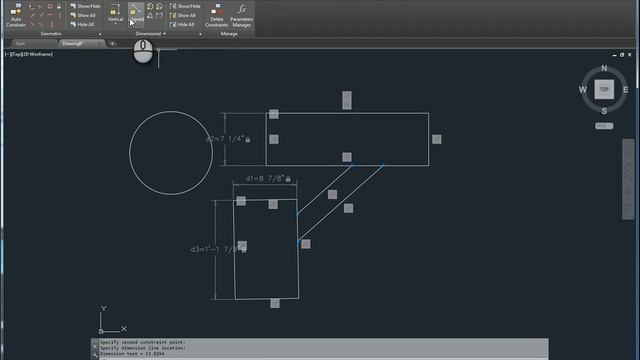The image size is (640, 360).
Task: Select the Equal geometric constraint icon
Action: pyautogui.click(x=59, y=24)
